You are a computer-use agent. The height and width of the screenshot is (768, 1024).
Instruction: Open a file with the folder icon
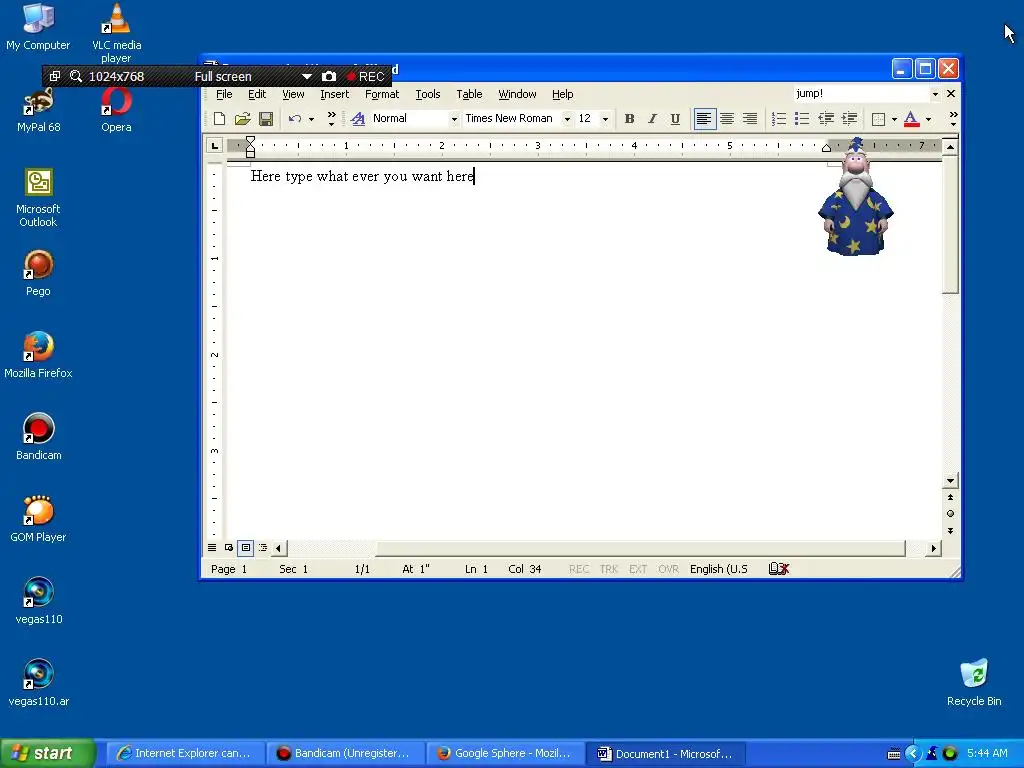click(242, 119)
